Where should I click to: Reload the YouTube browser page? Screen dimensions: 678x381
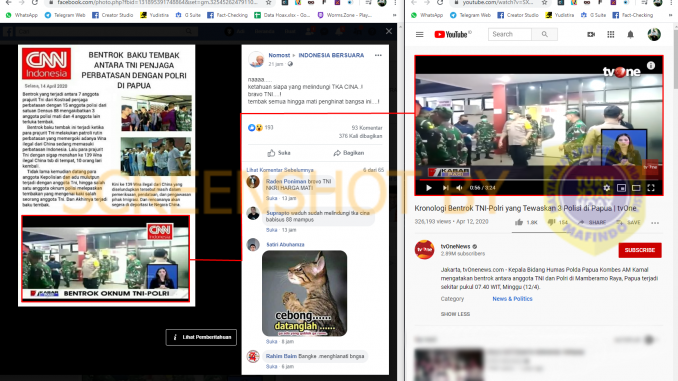(x=440, y=3)
